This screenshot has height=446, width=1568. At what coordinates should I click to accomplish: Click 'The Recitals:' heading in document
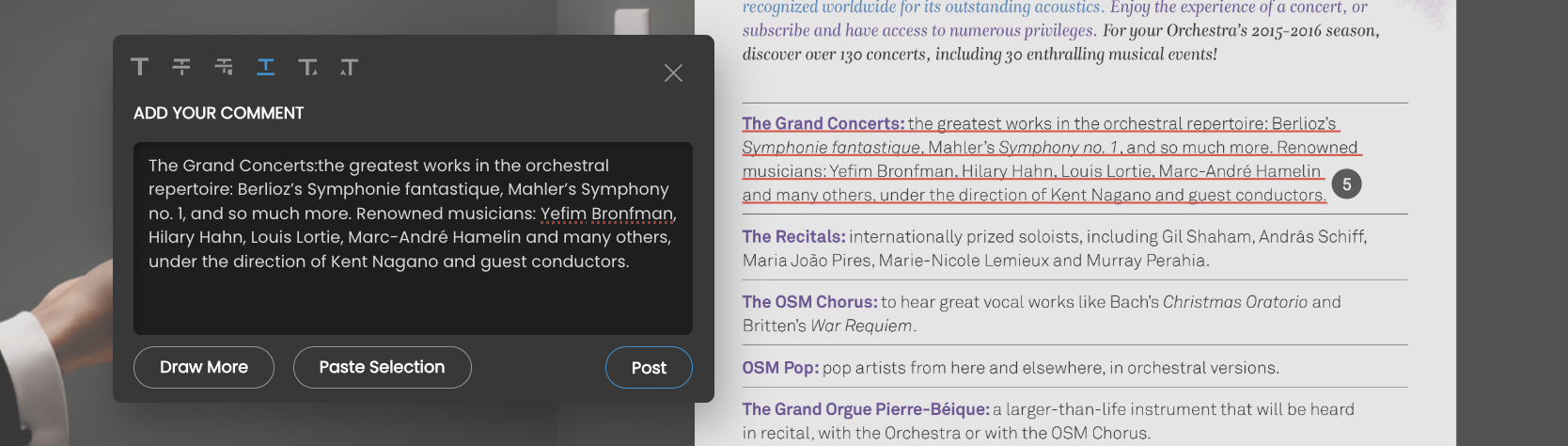click(793, 237)
